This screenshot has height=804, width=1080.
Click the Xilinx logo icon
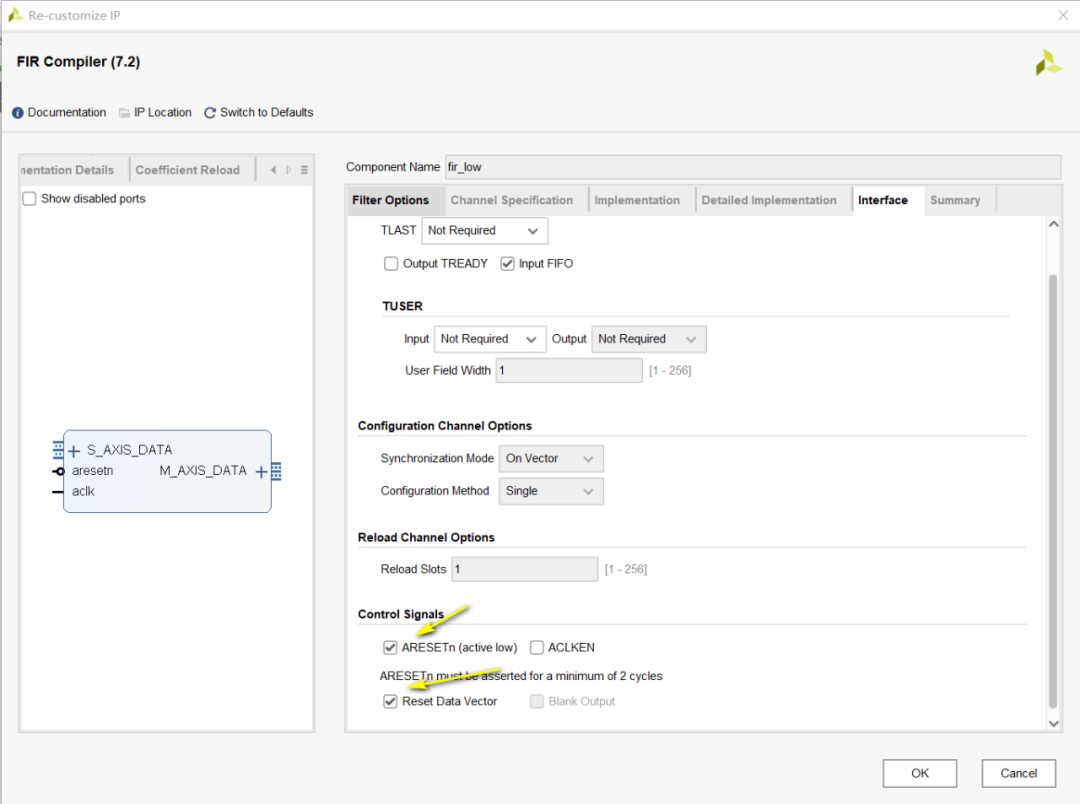(1048, 63)
